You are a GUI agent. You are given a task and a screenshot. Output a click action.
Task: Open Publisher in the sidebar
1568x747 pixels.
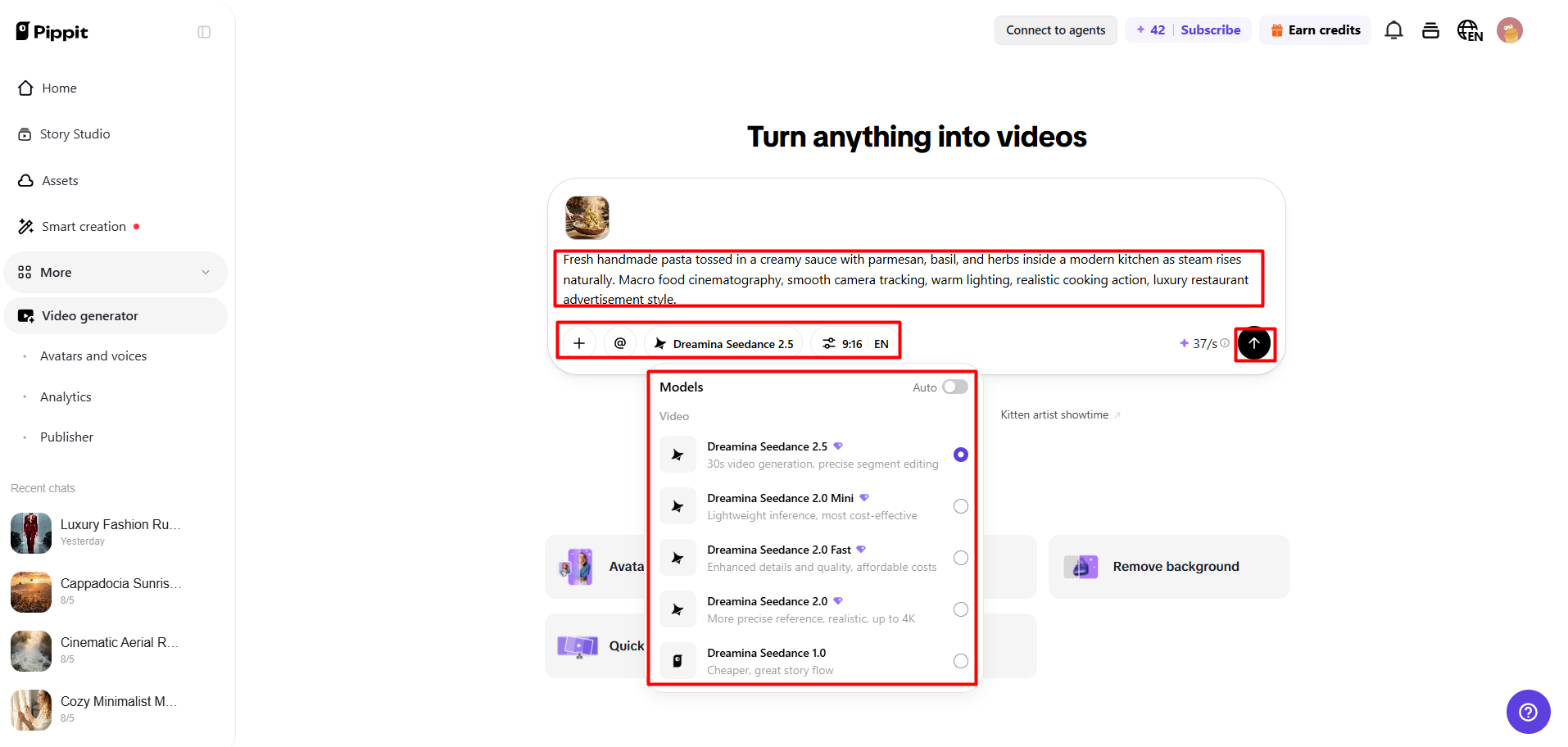(x=66, y=437)
